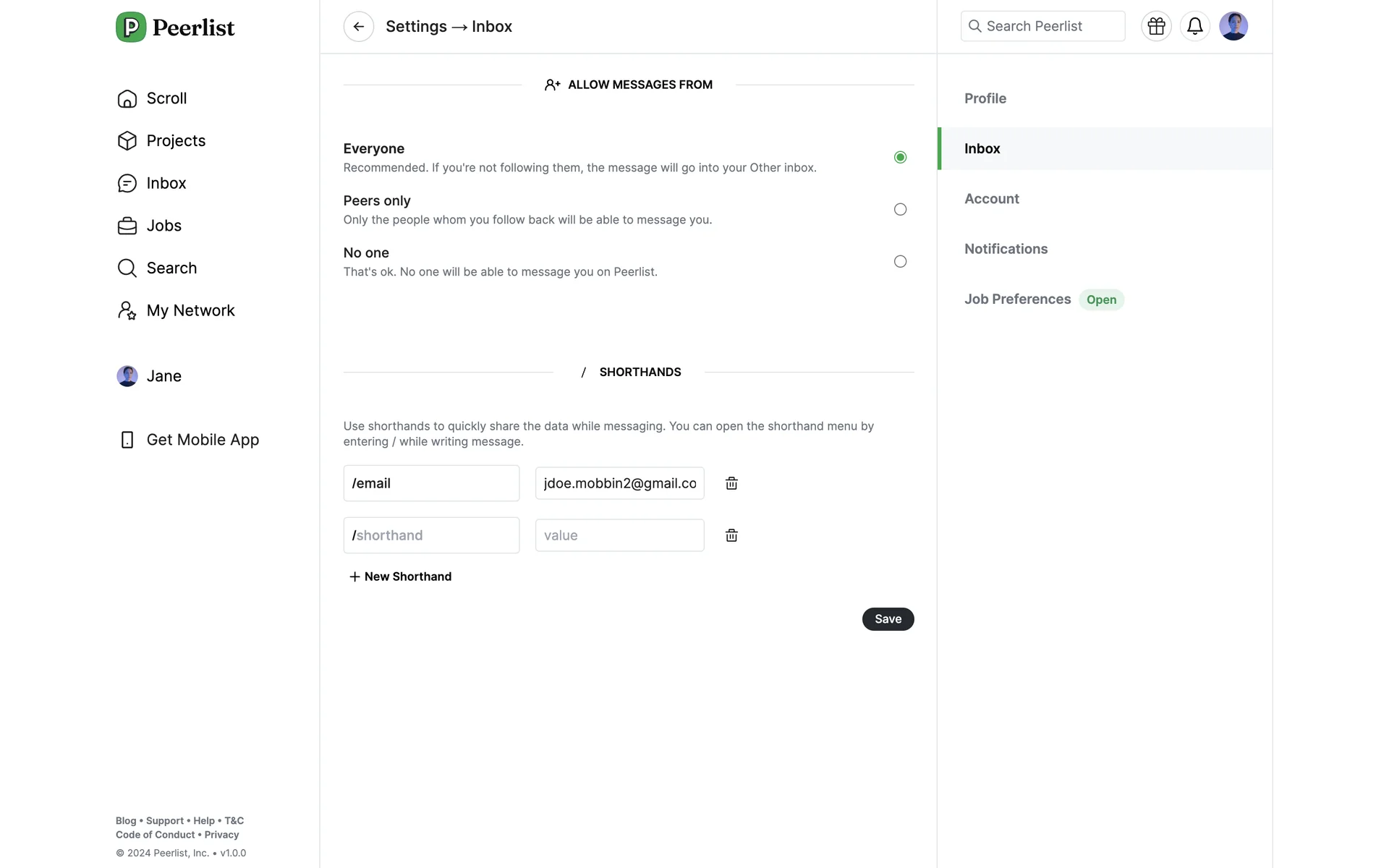This screenshot has height=868, width=1389.
Task: Delete the /email shorthand row
Action: (731, 483)
